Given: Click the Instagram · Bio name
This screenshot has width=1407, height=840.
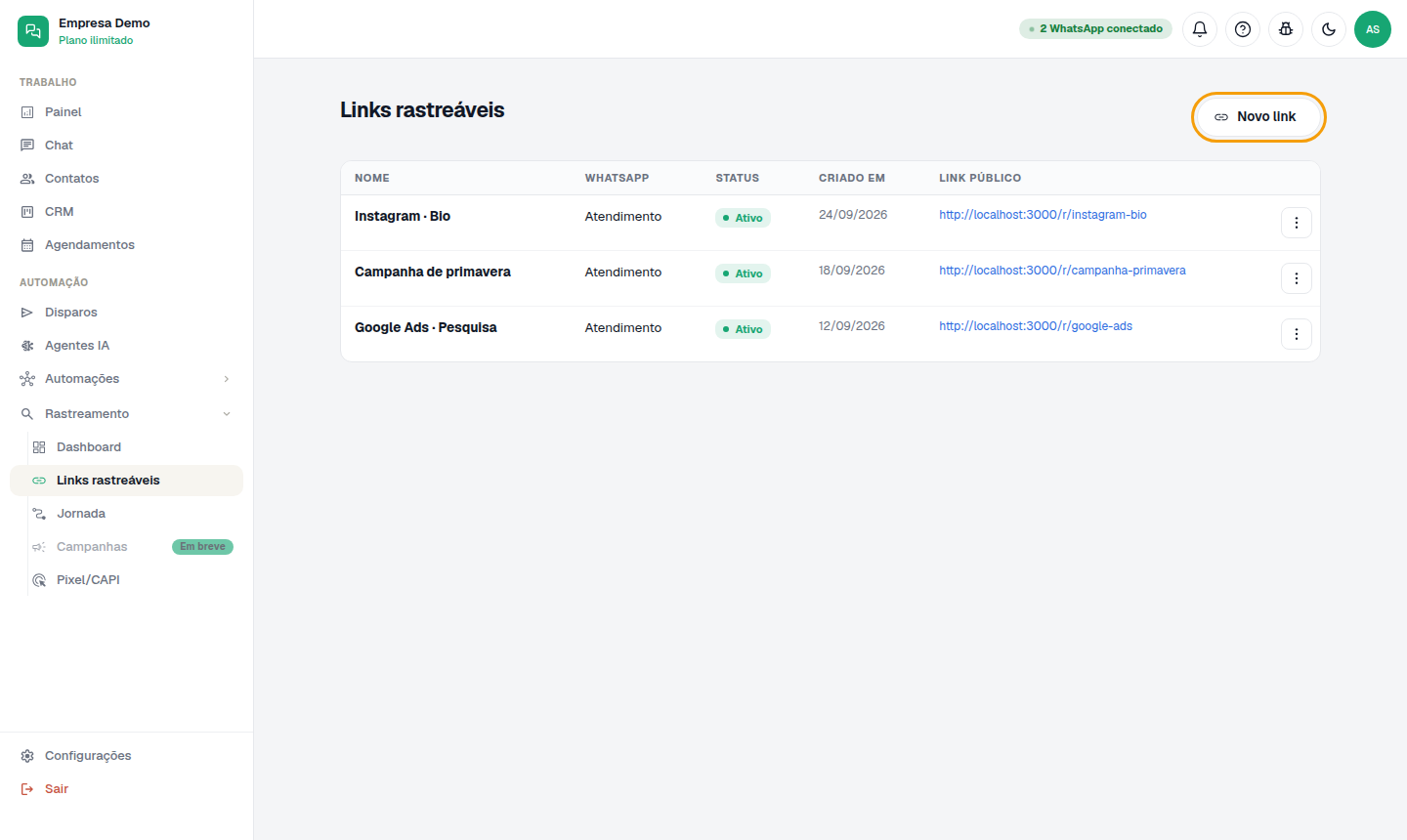Looking at the screenshot, I should coord(403,216).
